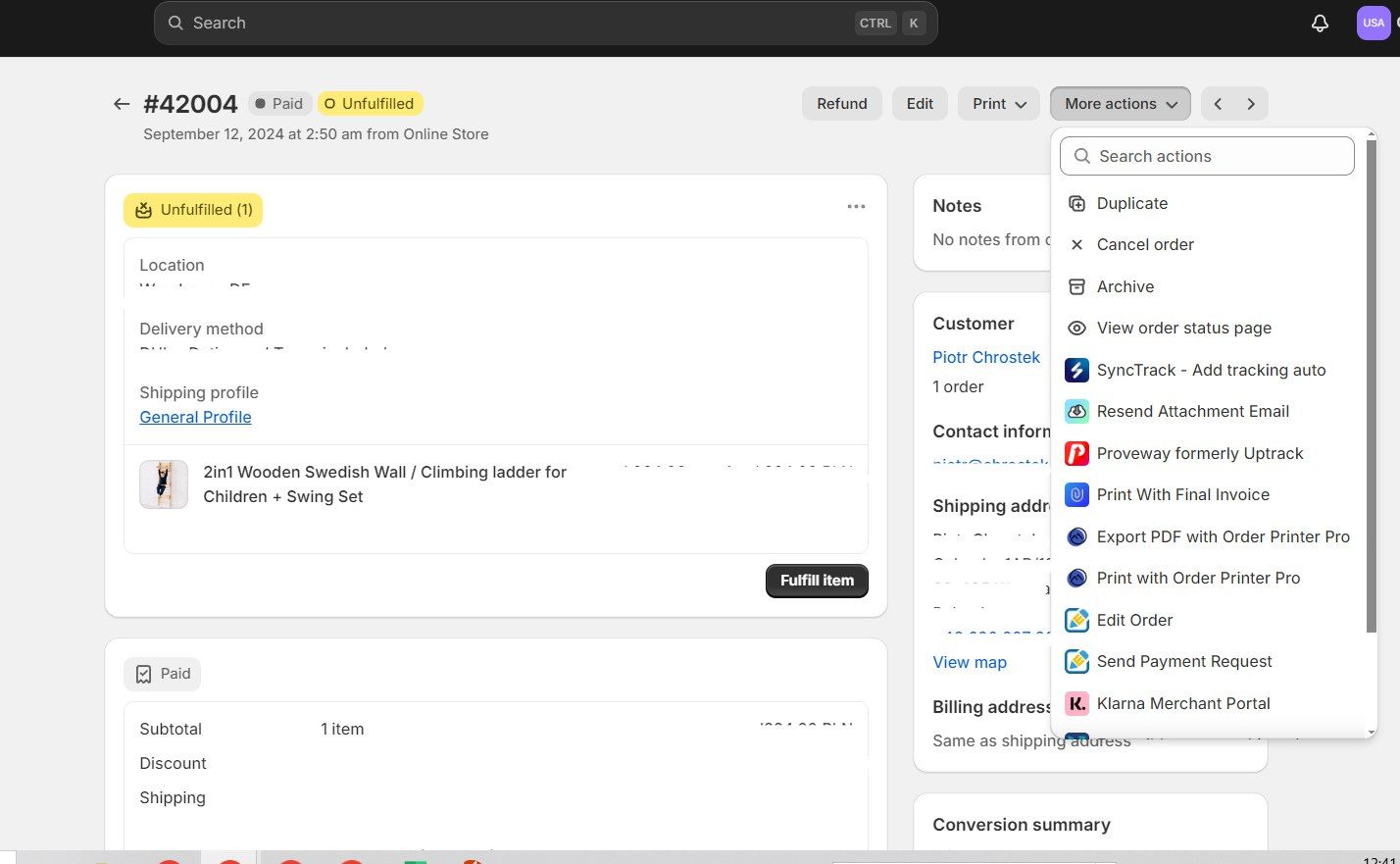Go to the previous order

[x=1218, y=104]
